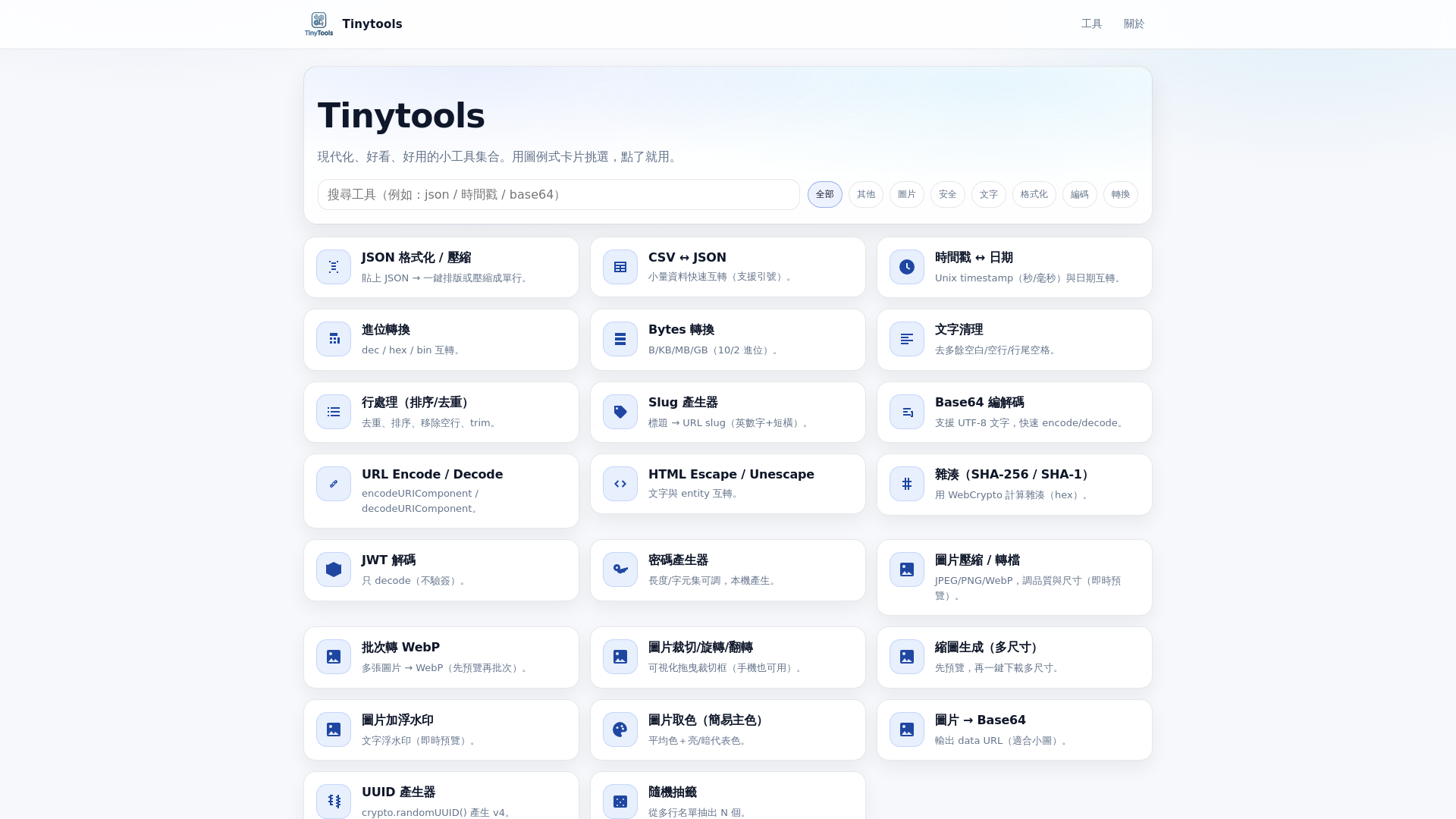This screenshot has width=1456, height=819.
Task: Open the UUID 產生器 tool title
Action: coord(398,792)
